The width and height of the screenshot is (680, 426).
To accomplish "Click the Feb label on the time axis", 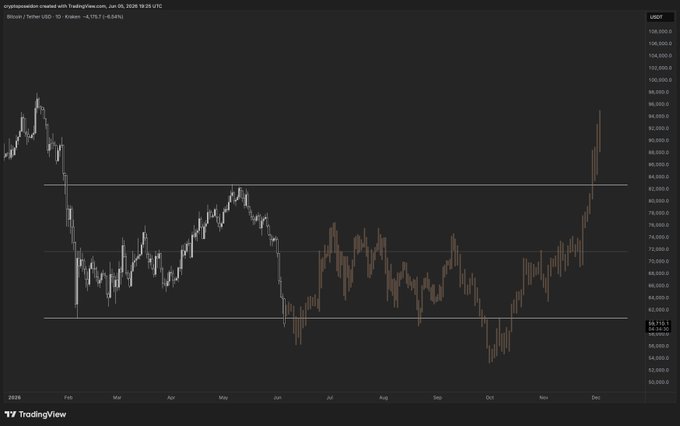I will [68, 397].
